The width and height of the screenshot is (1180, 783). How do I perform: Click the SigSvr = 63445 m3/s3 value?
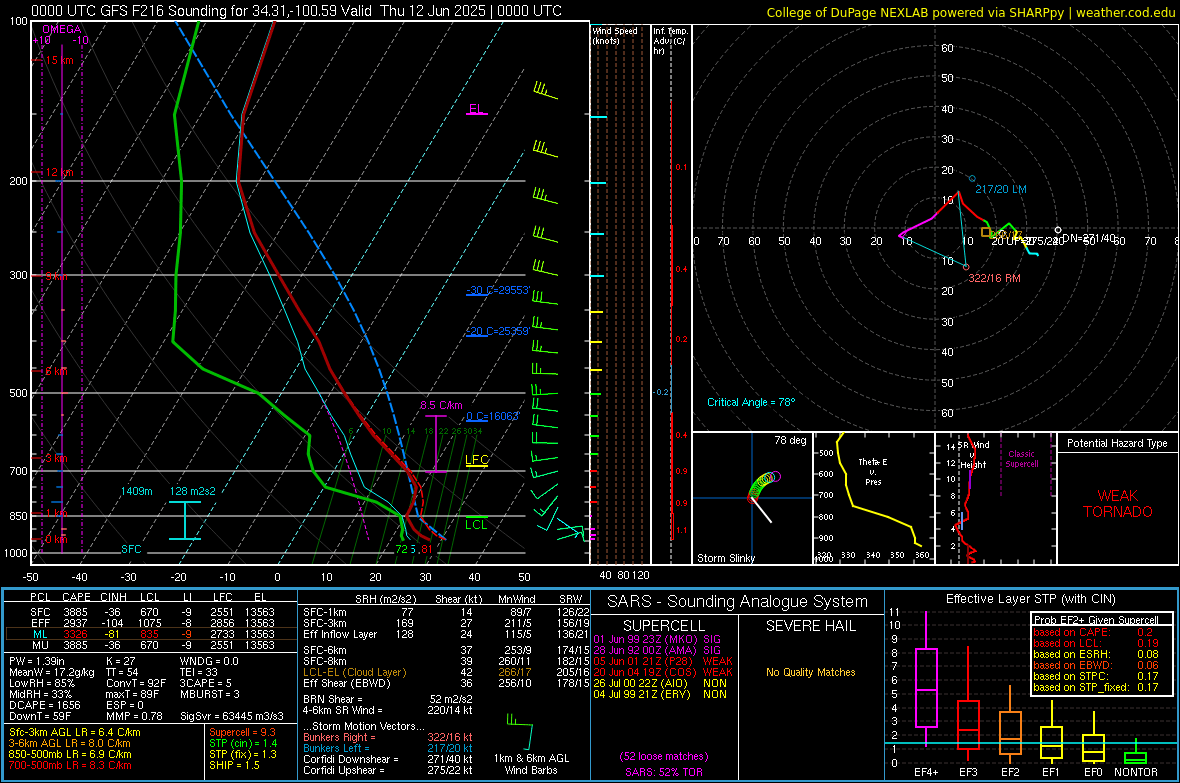[x=232, y=716]
